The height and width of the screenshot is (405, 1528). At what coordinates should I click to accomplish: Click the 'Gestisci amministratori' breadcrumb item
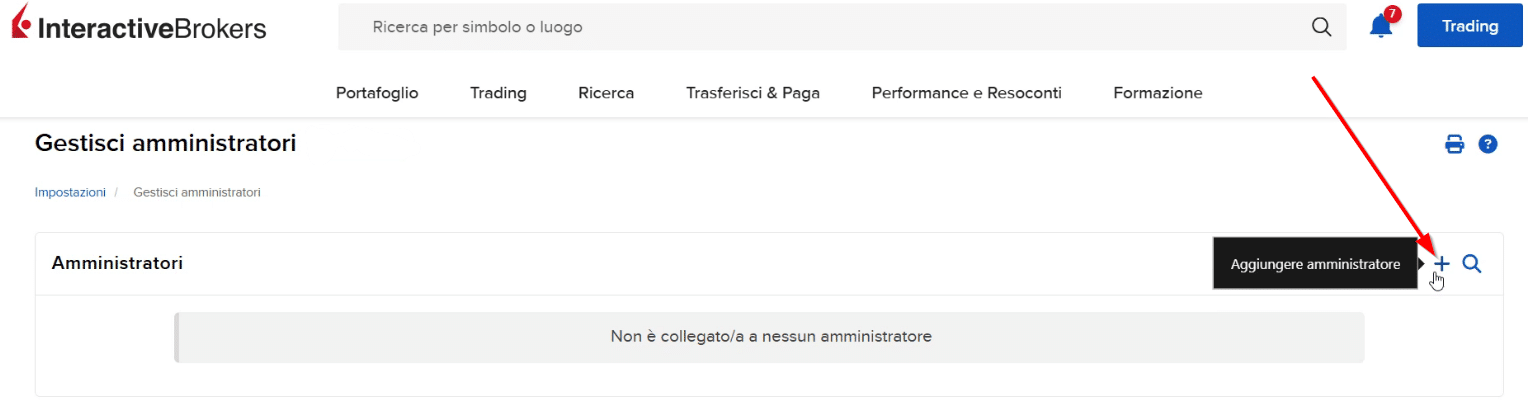[197, 192]
